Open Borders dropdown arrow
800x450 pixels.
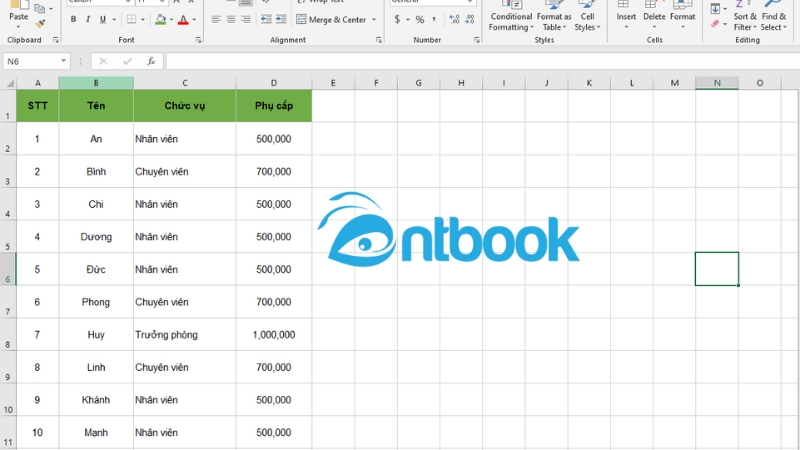tap(142, 19)
